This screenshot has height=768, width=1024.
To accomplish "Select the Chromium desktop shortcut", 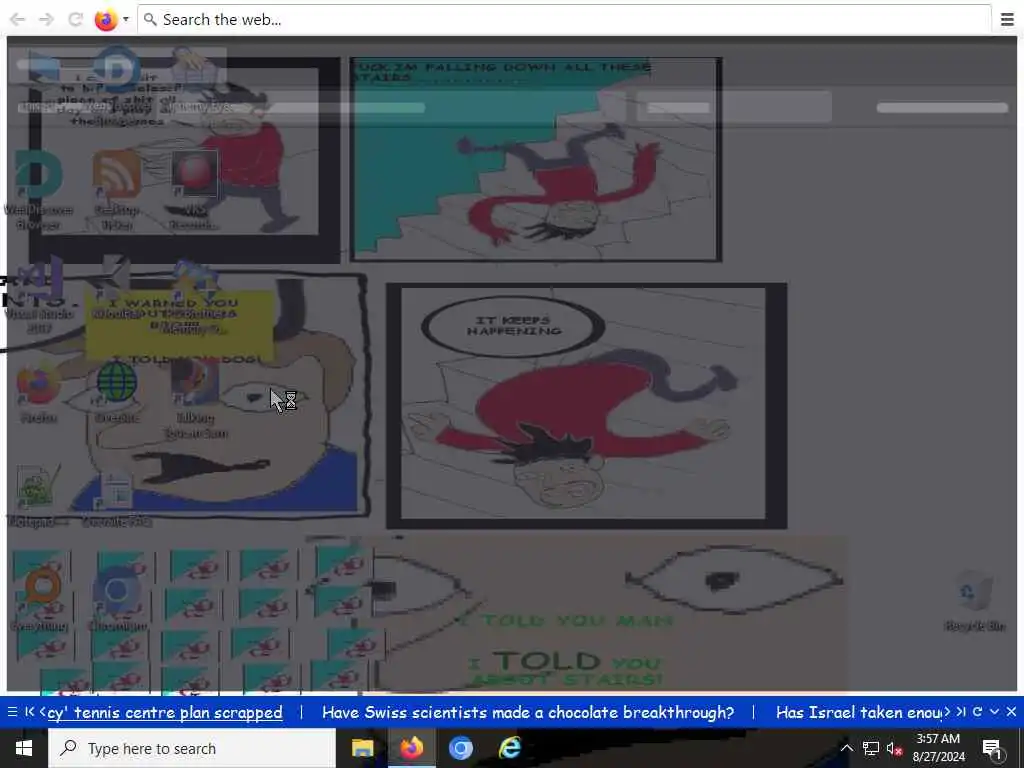I will [x=117, y=600].
